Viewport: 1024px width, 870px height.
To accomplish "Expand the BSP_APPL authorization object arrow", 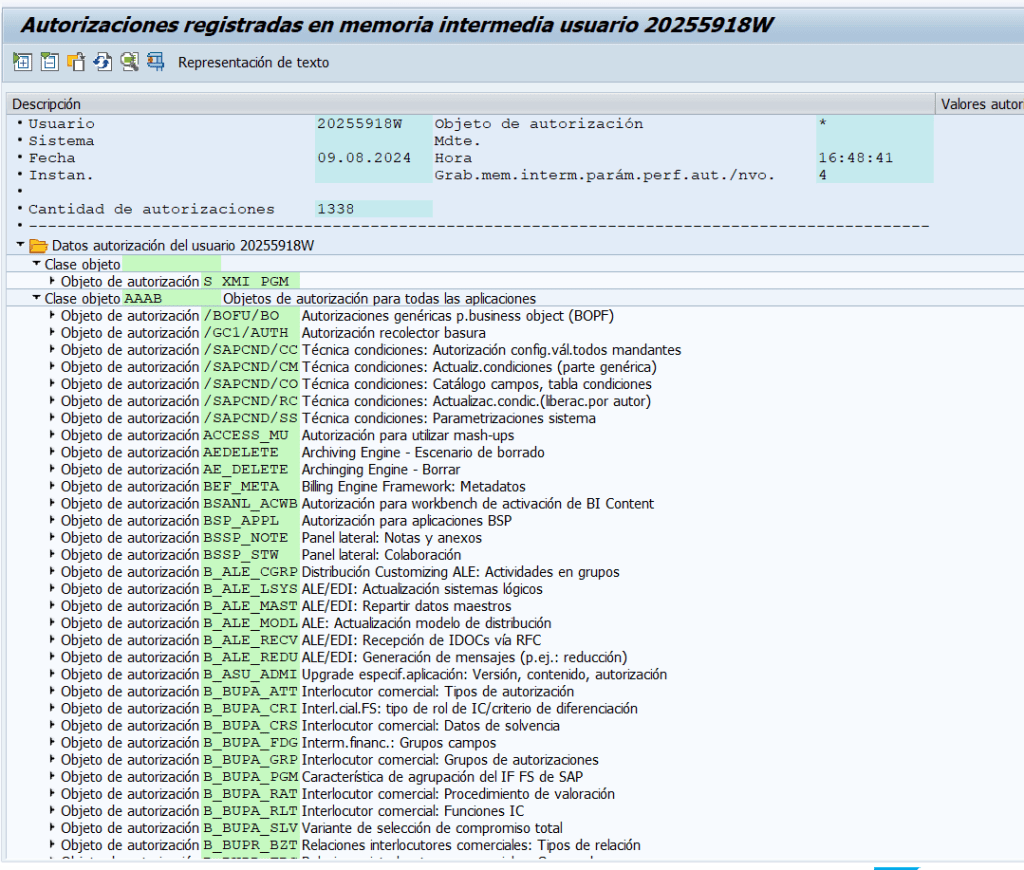I will [53, 520].
